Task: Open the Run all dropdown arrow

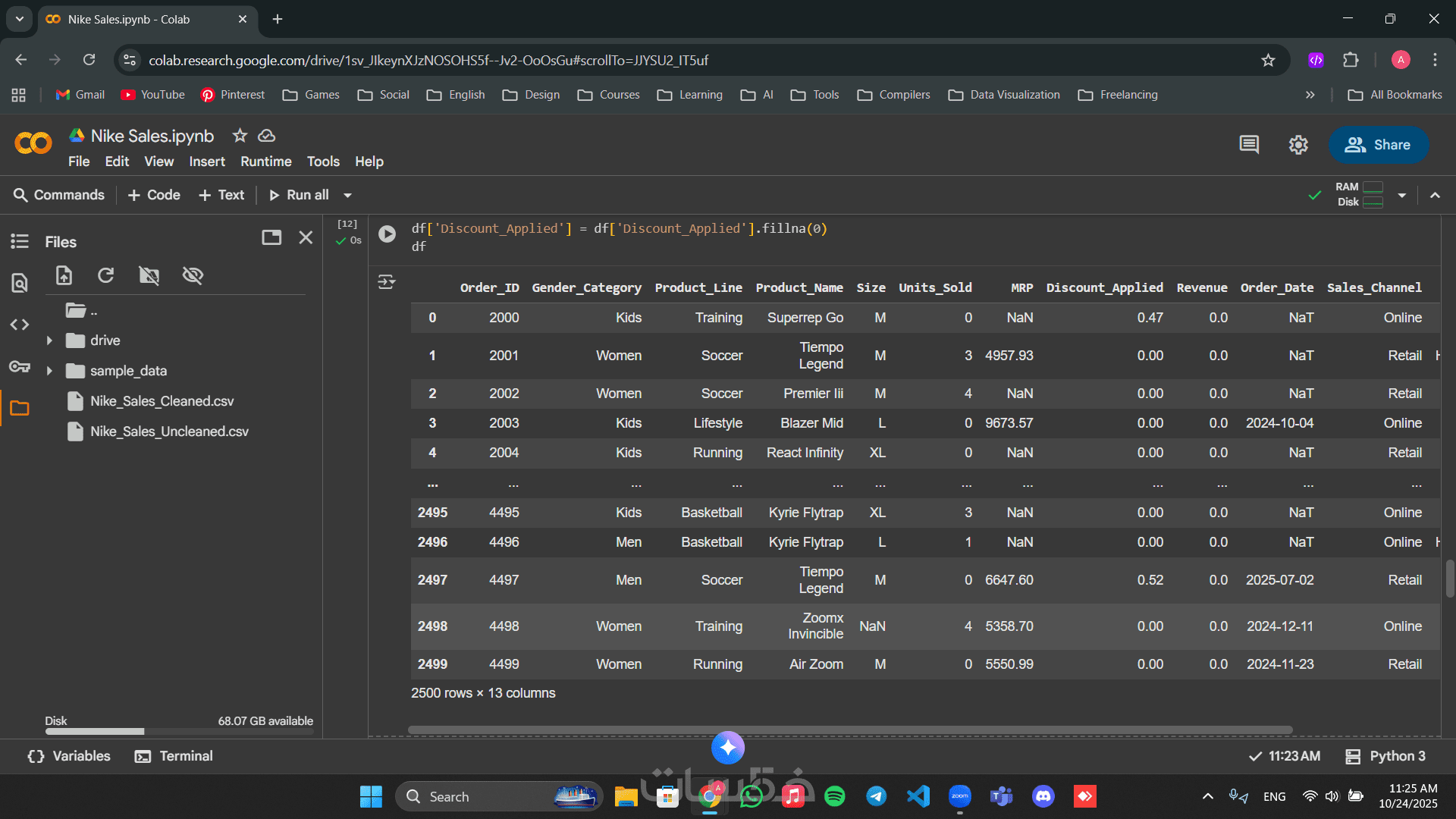Action: (348, 196)
